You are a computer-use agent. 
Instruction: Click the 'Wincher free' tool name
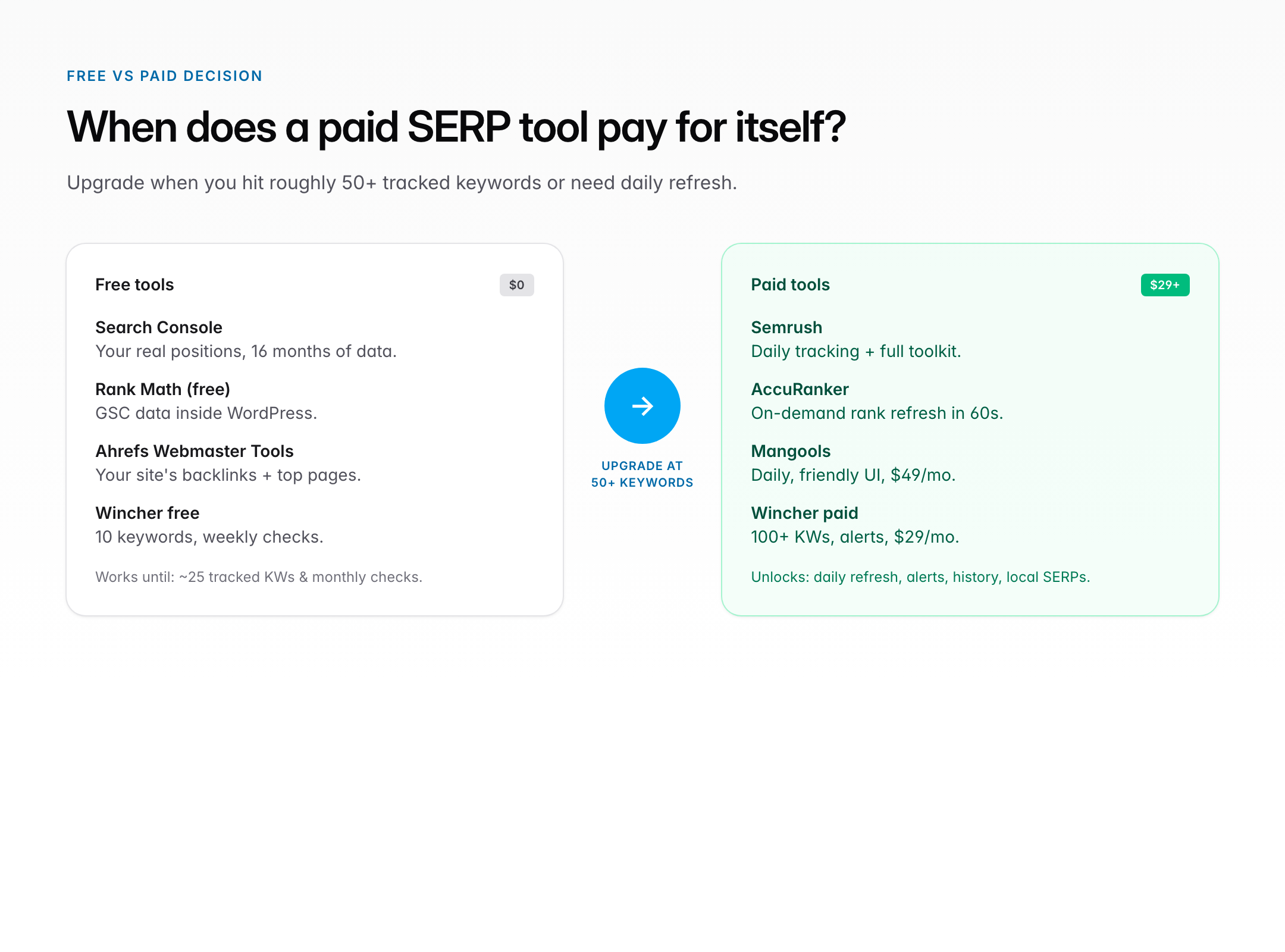coord(148,513)
